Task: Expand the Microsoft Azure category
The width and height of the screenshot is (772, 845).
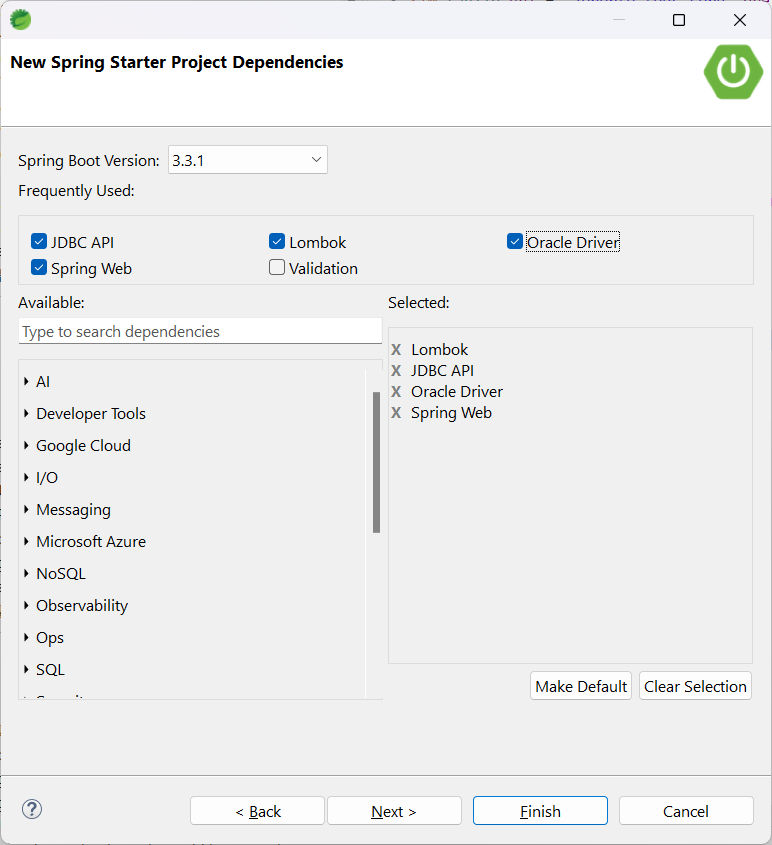Action: 26,541
